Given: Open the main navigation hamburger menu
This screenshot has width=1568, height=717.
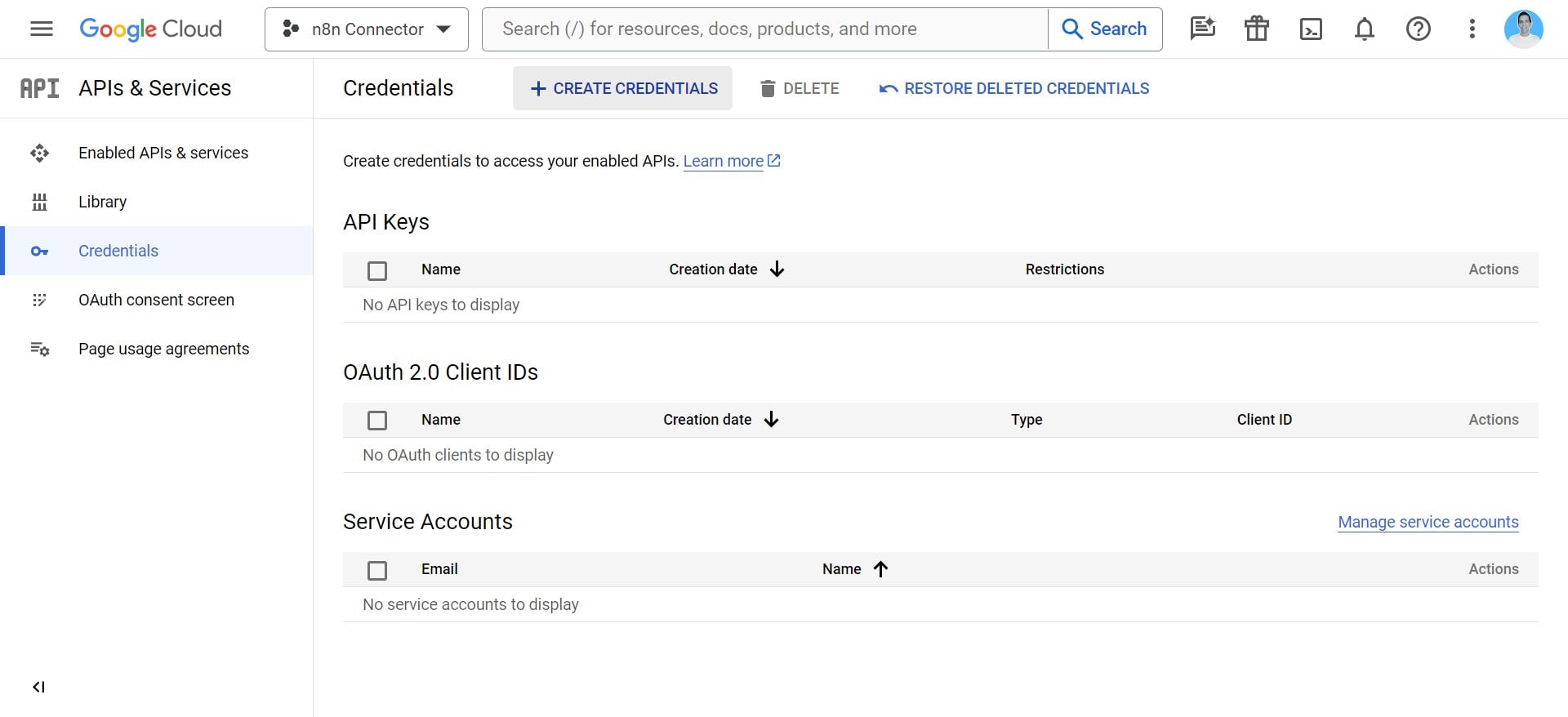Looking at the screenshot, I should point(42,29).
